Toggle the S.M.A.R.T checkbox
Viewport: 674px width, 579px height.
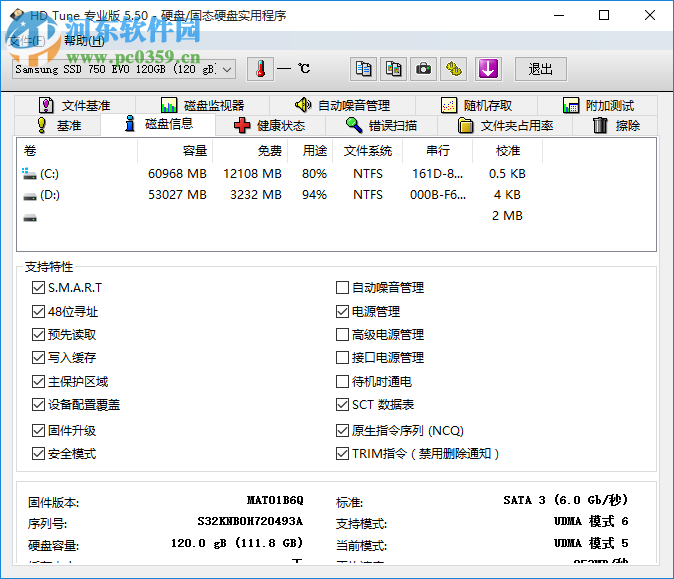point(38,288)
